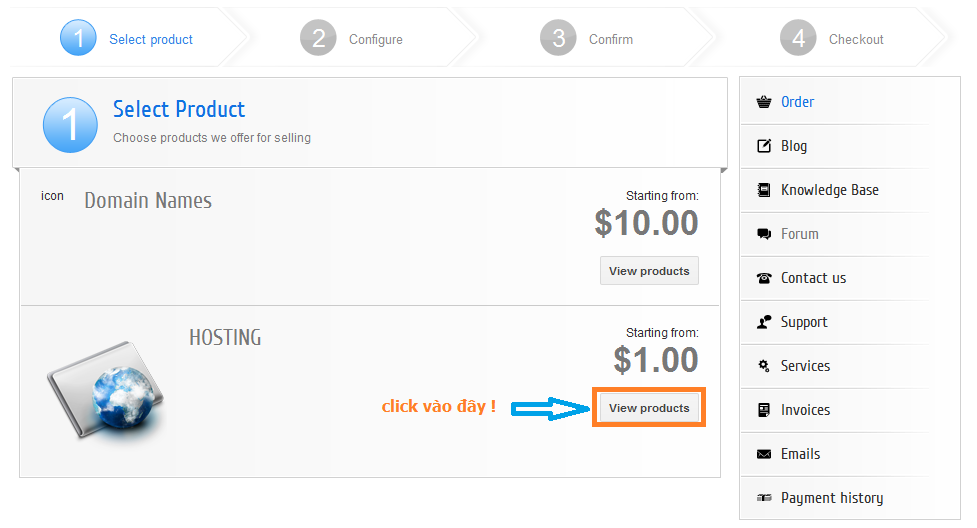The image size is (977, 528).
Task: Click the Knowledge Base book icon
Action: 764,190
